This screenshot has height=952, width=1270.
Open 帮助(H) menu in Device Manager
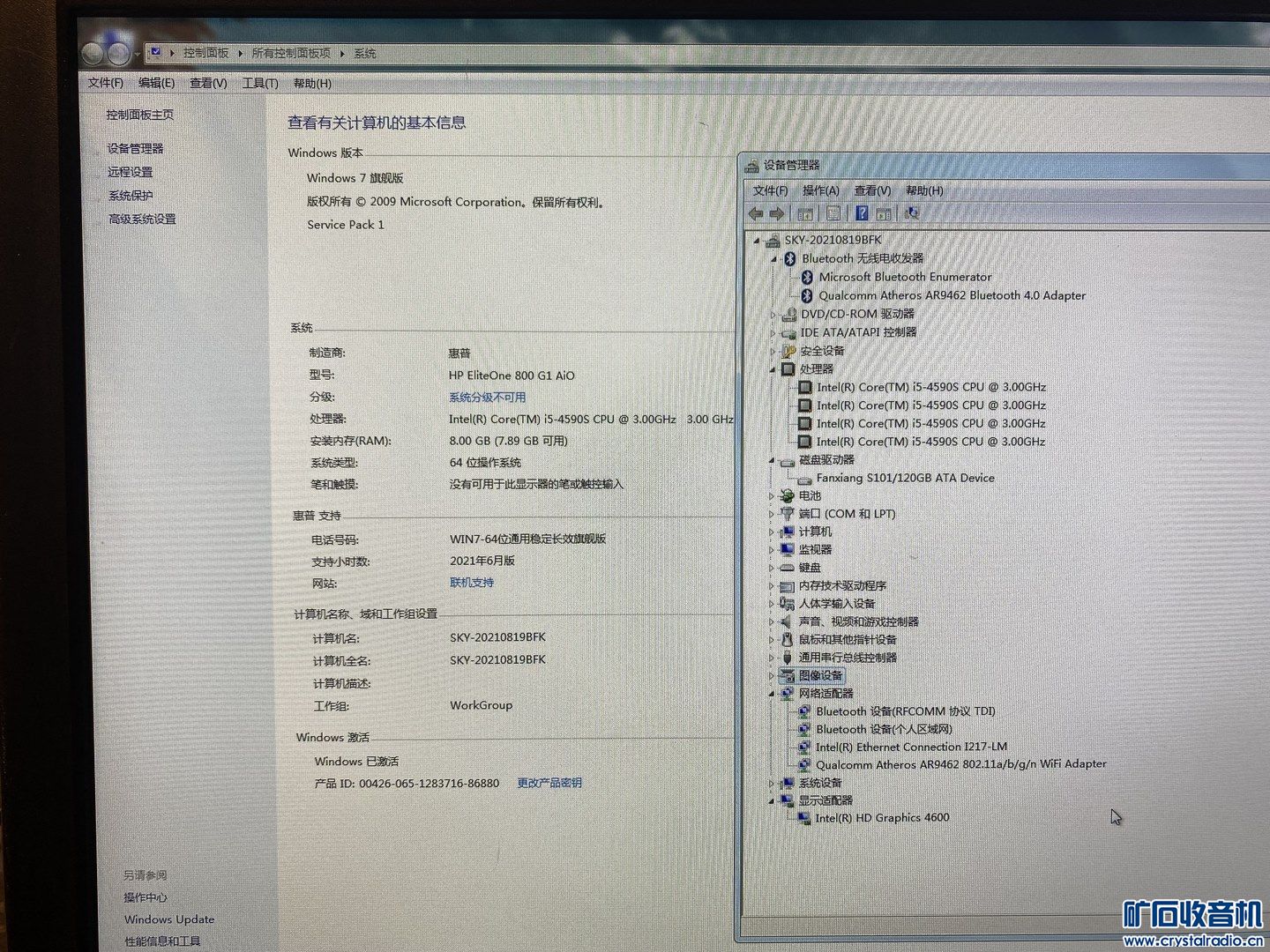924,190
